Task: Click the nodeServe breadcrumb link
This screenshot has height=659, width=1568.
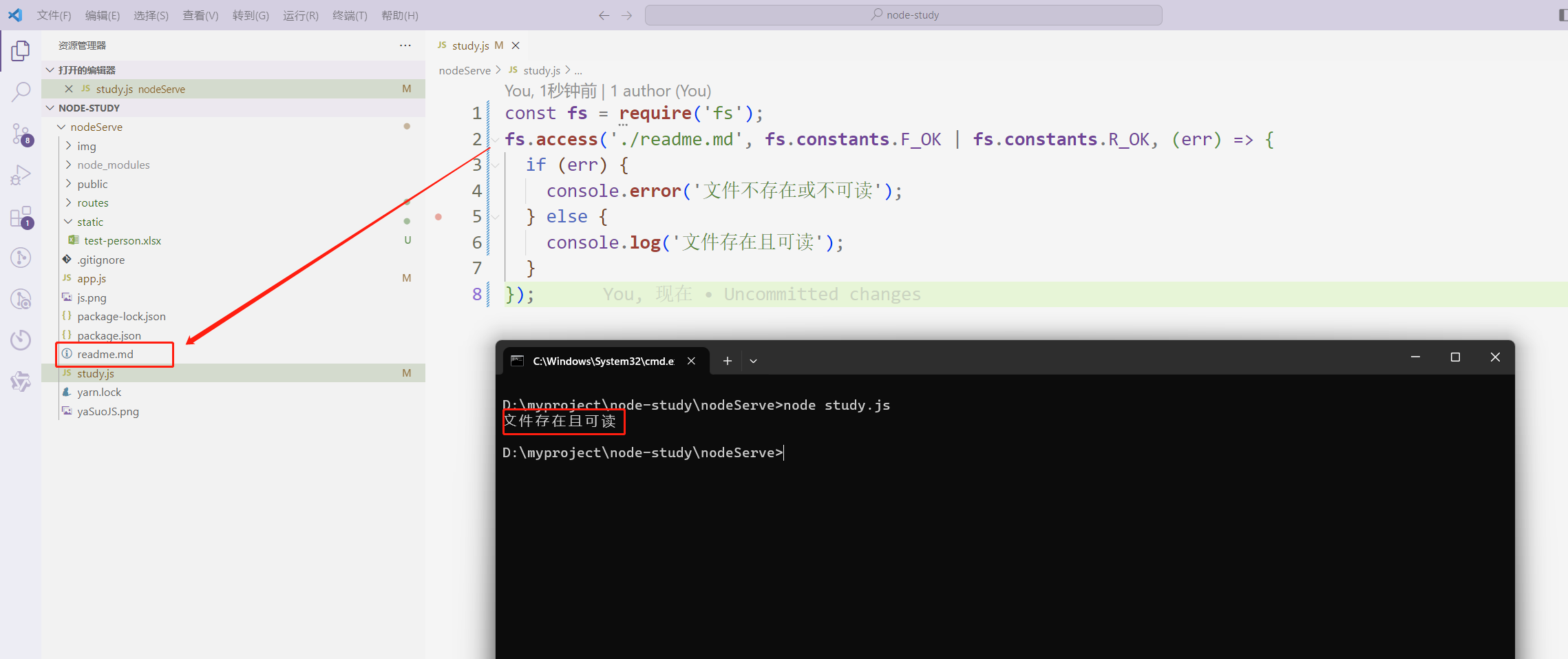Action: pyautogui.click(x=465, y=70)
